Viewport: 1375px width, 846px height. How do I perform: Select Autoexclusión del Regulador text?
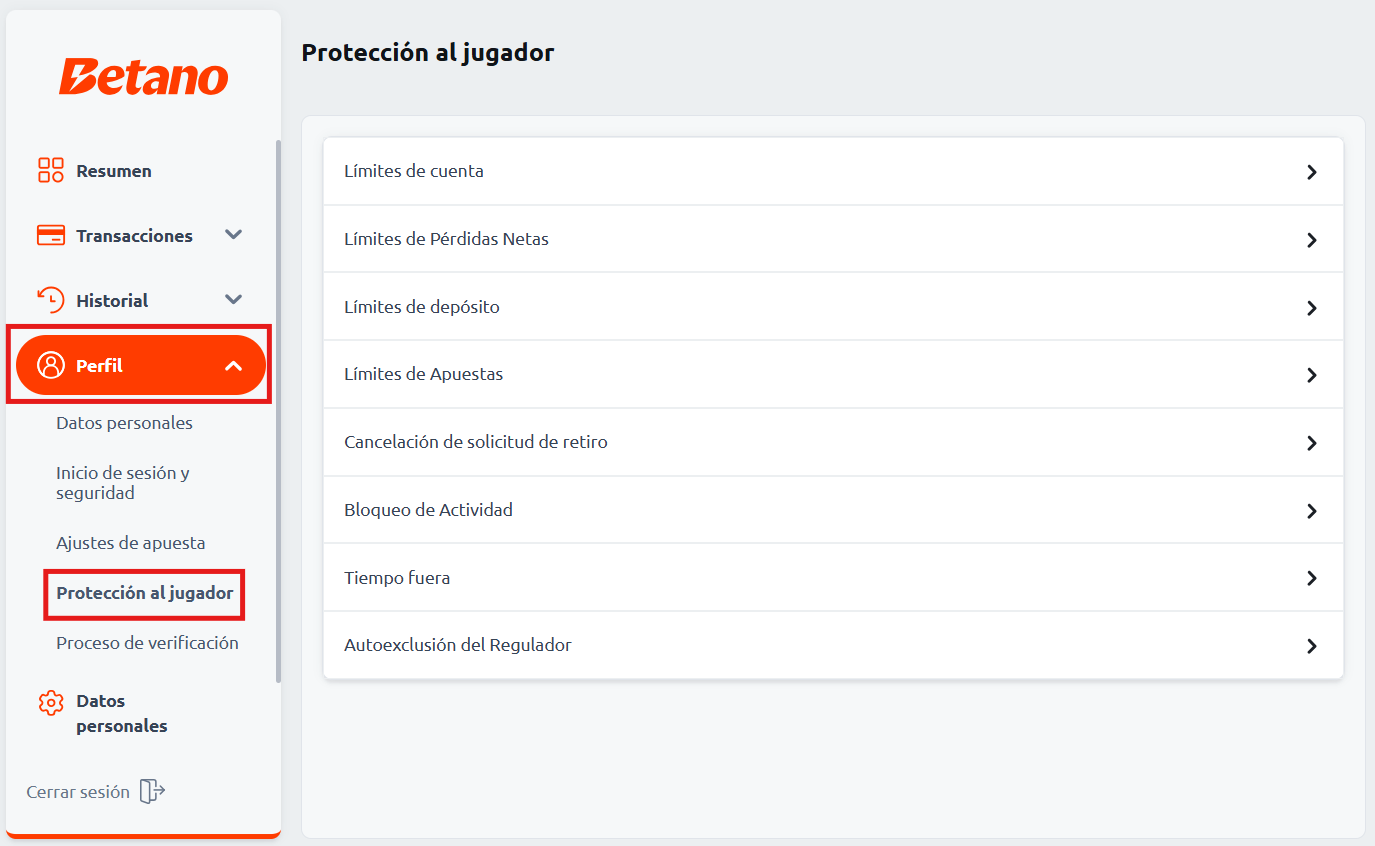[458, 645]
